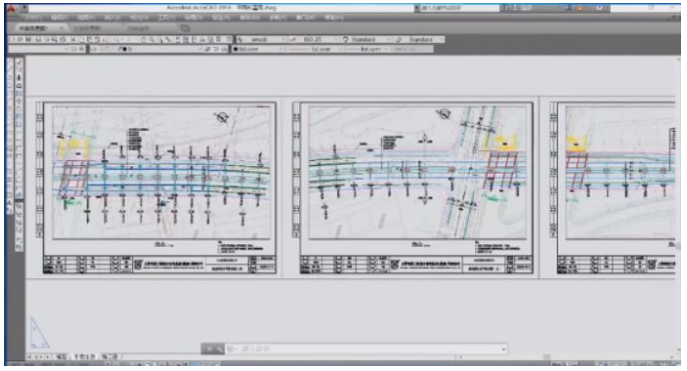
Task: Select the north arrow in first sheet
Action: (221, 117)
